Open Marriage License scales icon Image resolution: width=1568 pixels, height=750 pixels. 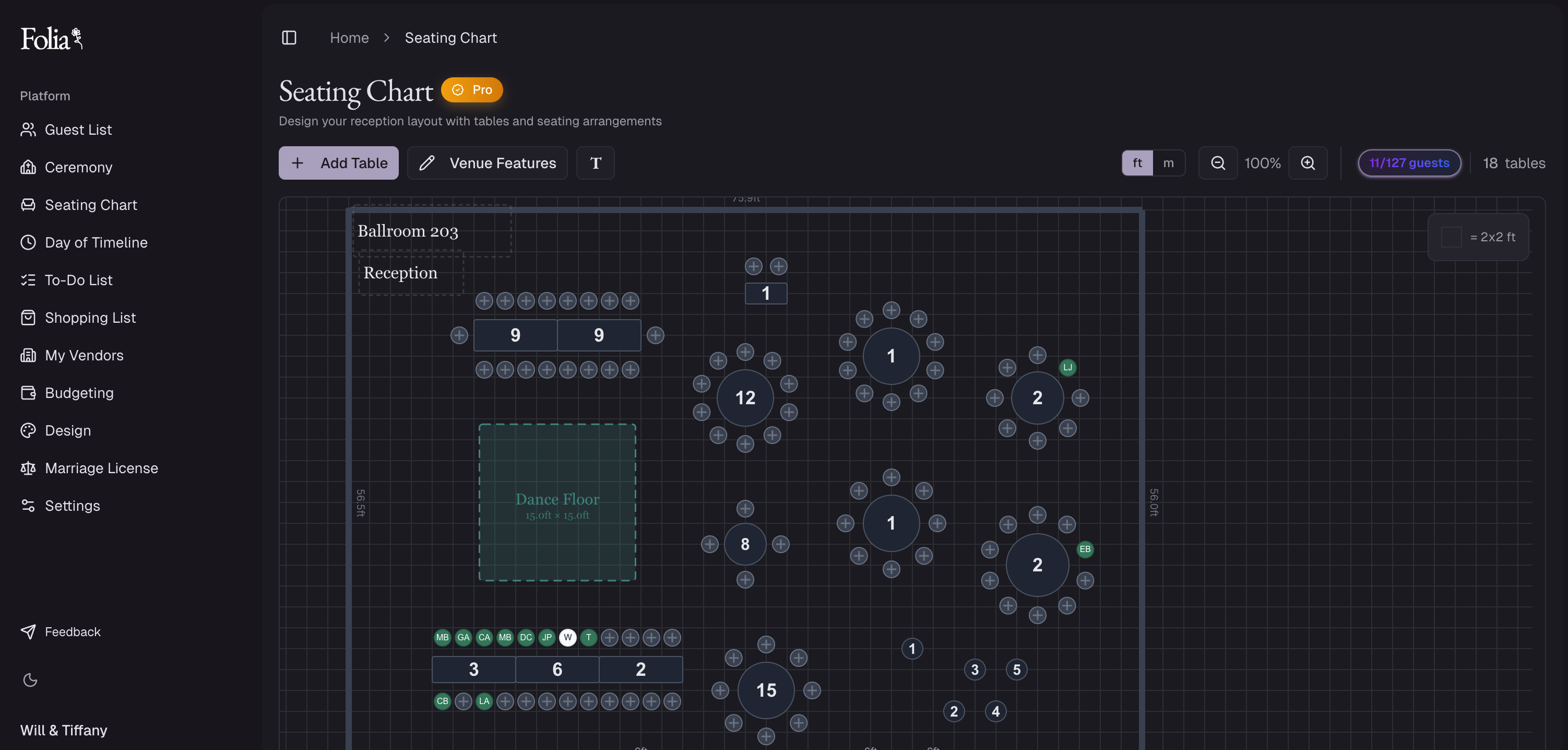click(x=29, y=468)
